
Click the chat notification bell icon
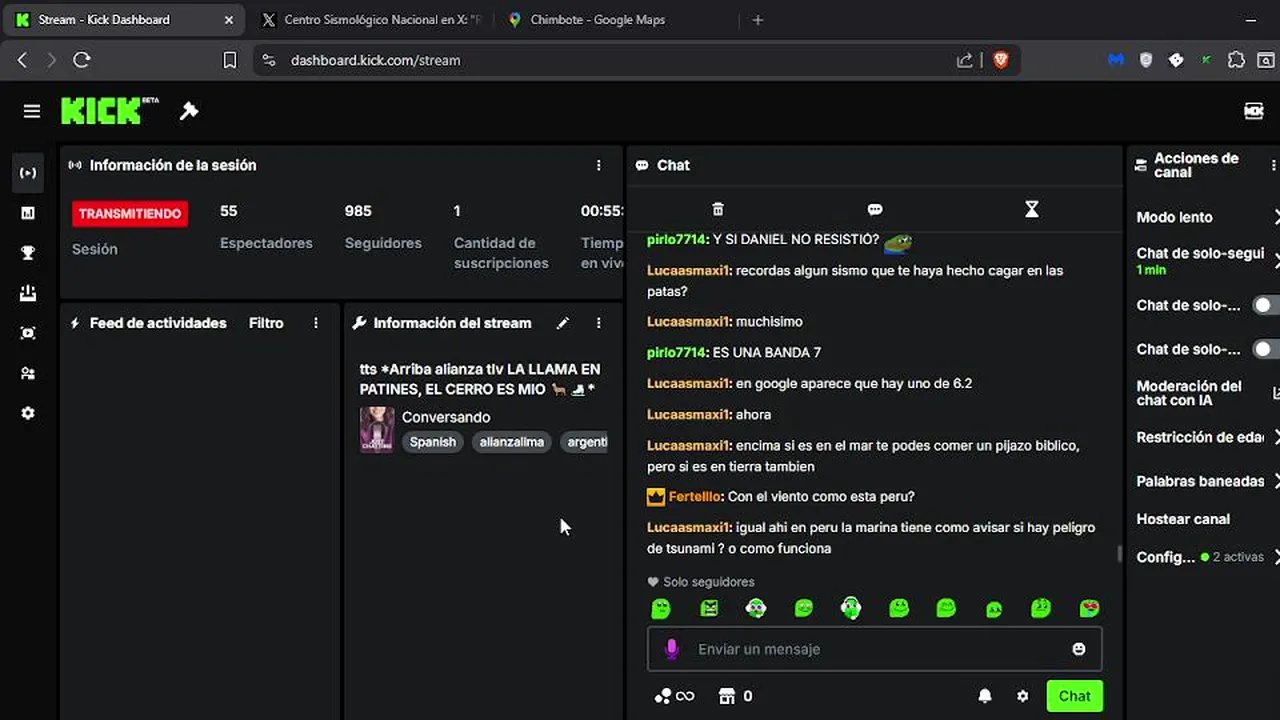click(x=985, y=696)
